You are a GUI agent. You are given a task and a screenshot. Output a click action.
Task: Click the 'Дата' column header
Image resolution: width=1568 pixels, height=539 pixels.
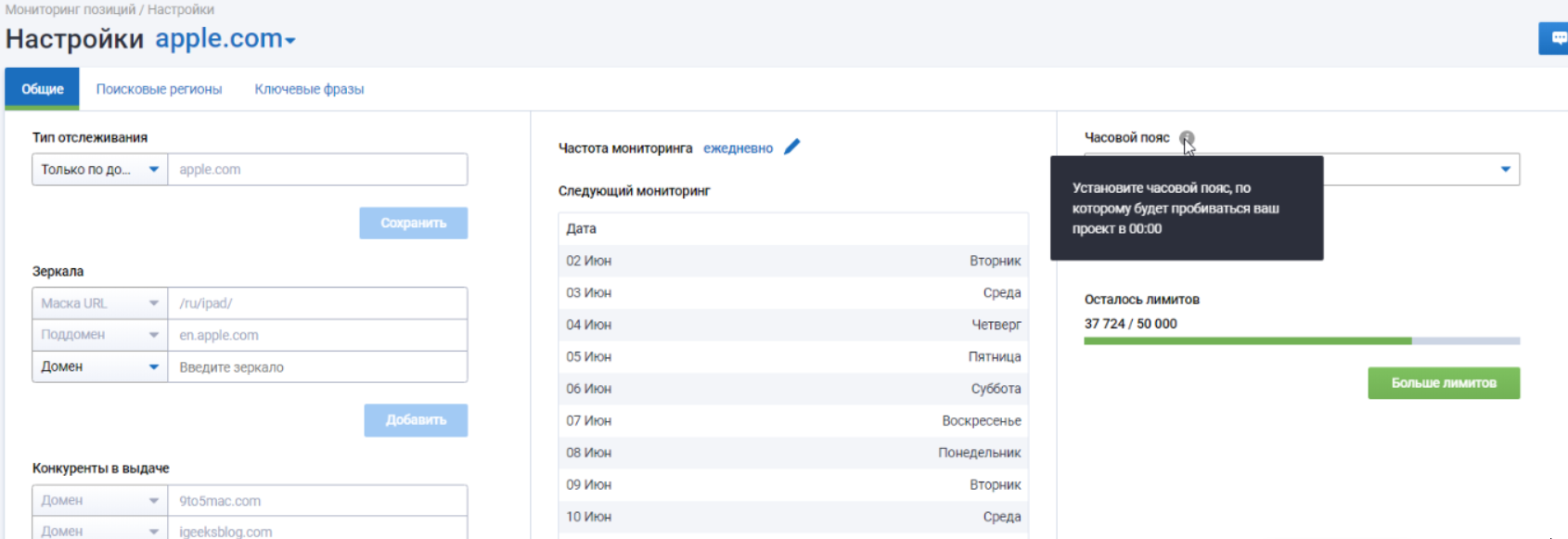point(581,228)
